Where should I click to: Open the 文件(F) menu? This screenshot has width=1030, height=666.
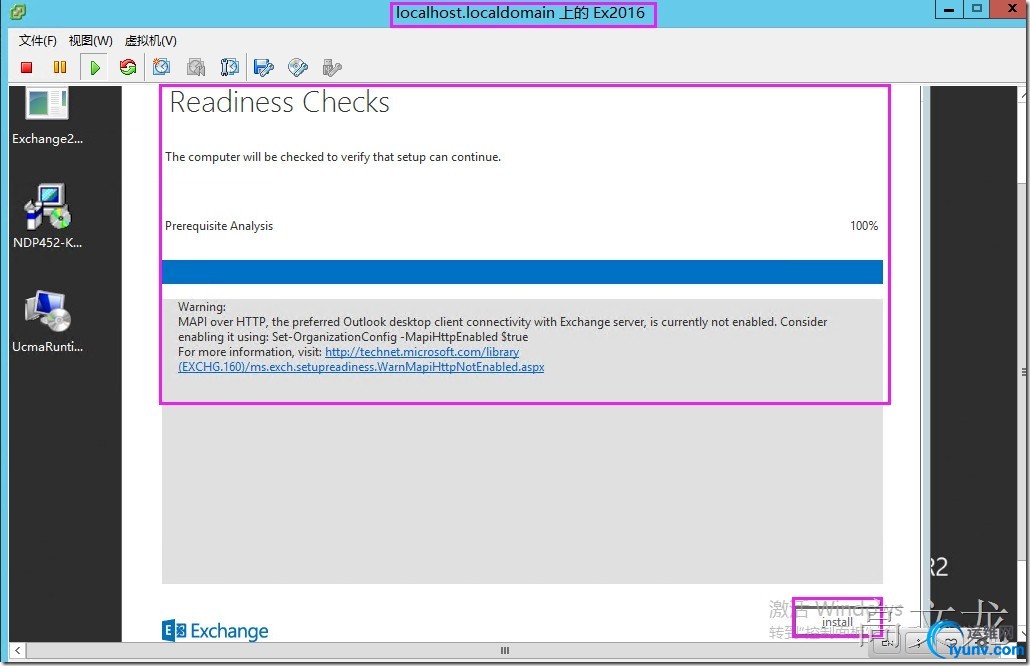37,41
